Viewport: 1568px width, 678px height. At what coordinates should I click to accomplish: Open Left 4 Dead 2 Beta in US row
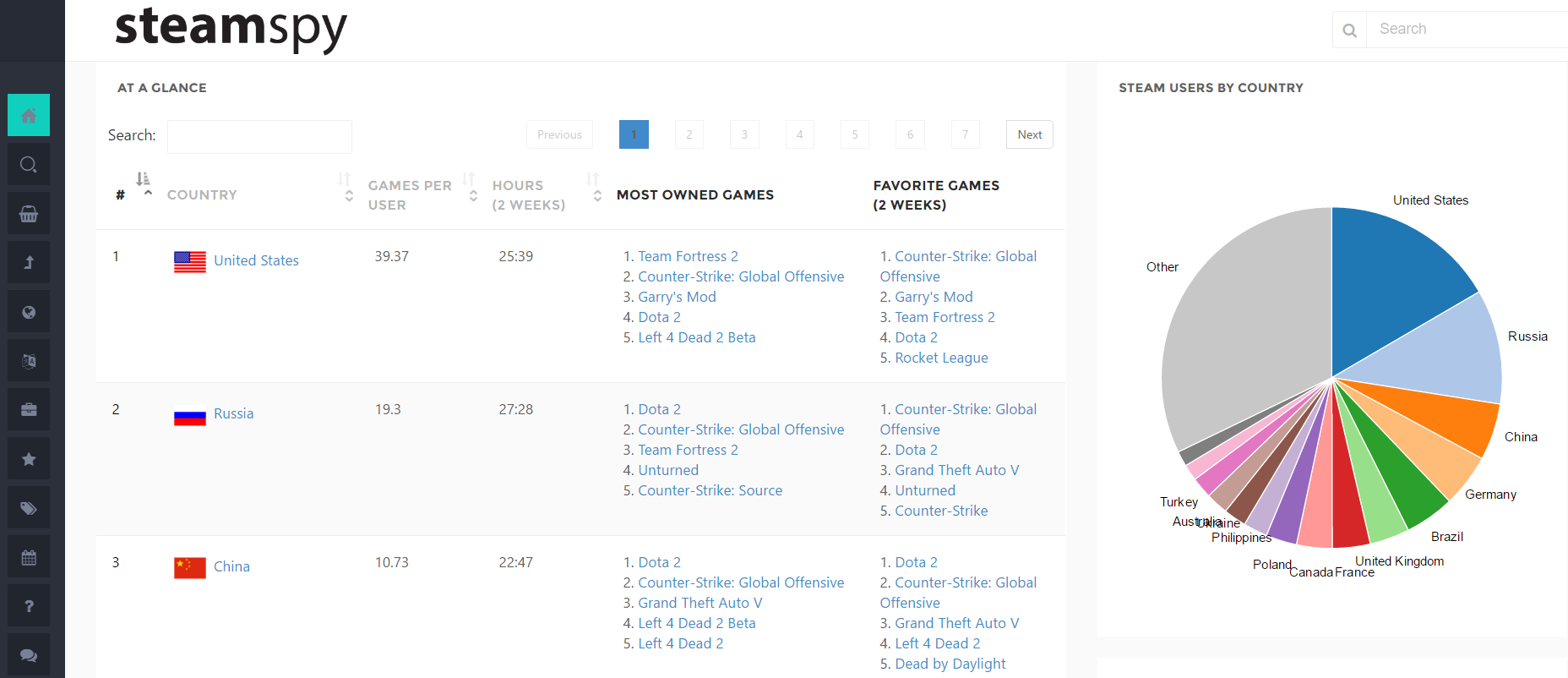point(696,337)
